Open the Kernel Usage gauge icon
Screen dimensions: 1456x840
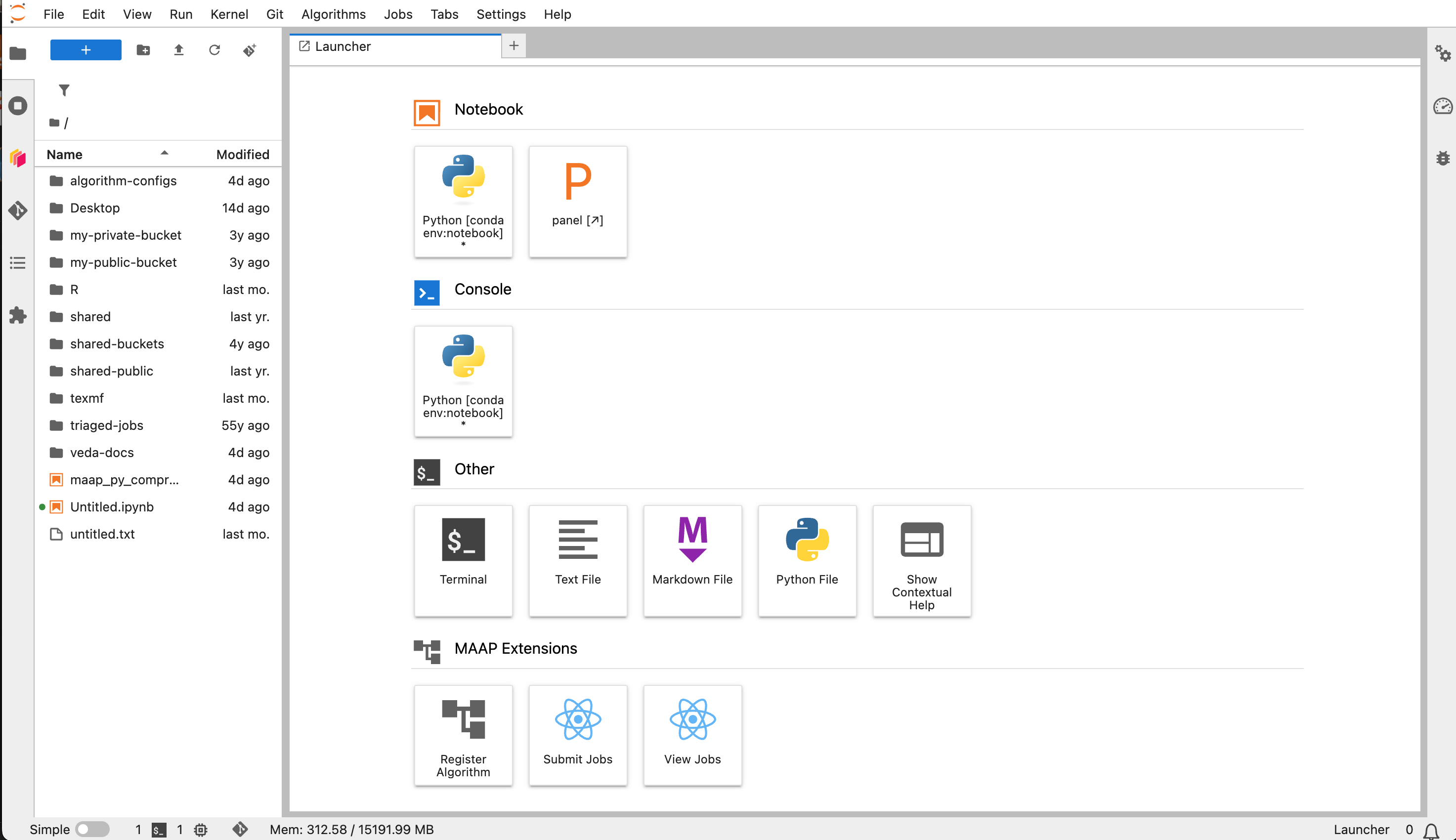click(1442, 106)
